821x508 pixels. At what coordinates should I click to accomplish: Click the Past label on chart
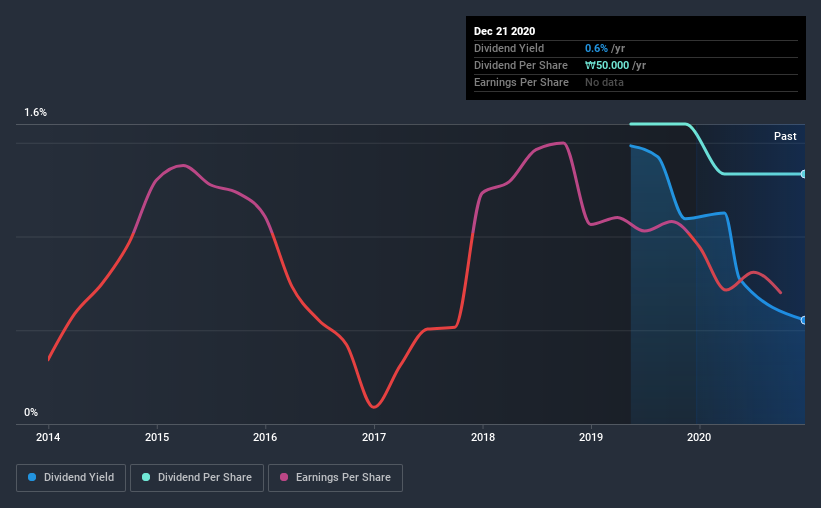(x=785, y=136)
